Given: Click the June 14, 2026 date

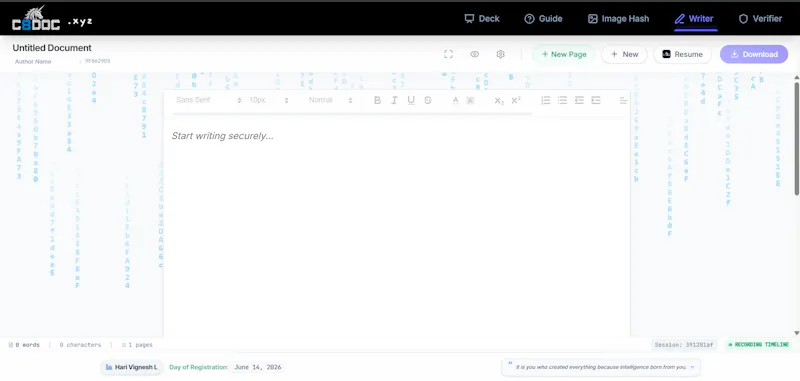Looking at the screenshot, I should tap(258, 367).
